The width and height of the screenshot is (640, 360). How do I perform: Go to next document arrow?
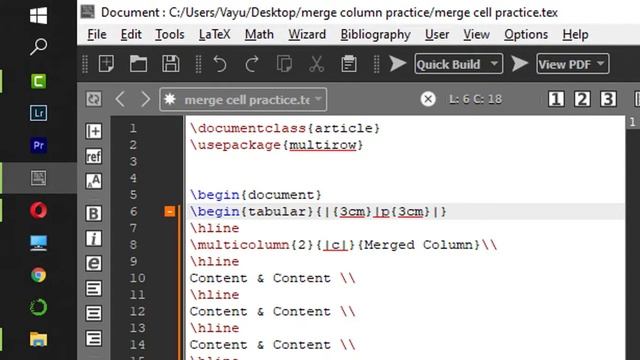pos(145,99)
